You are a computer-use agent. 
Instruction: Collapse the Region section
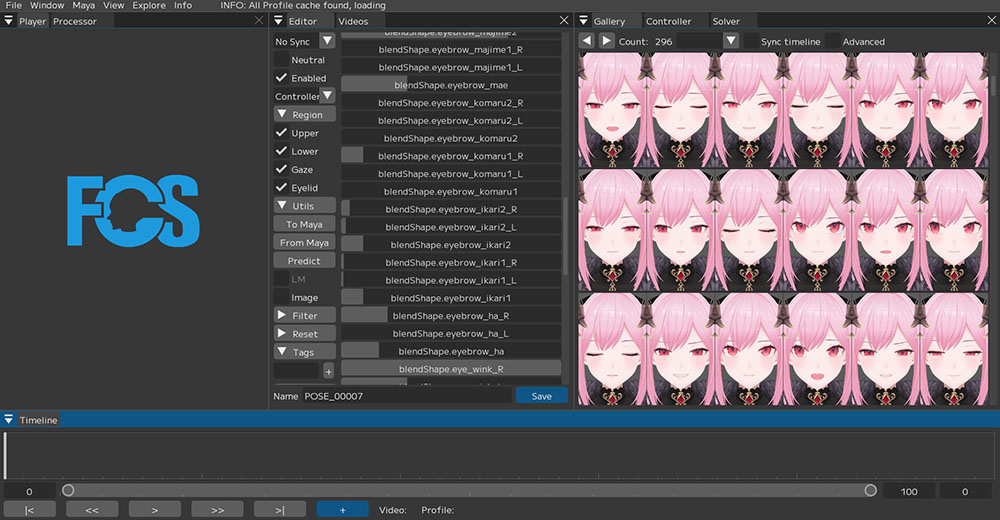coord(305,115)
